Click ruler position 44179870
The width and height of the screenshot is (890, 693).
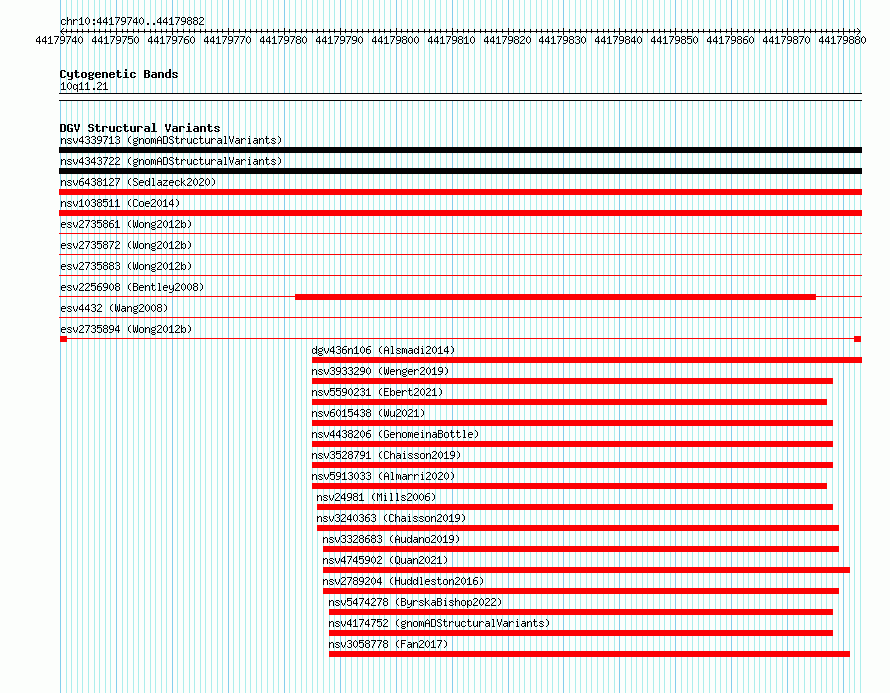click(x=786, y=40)
